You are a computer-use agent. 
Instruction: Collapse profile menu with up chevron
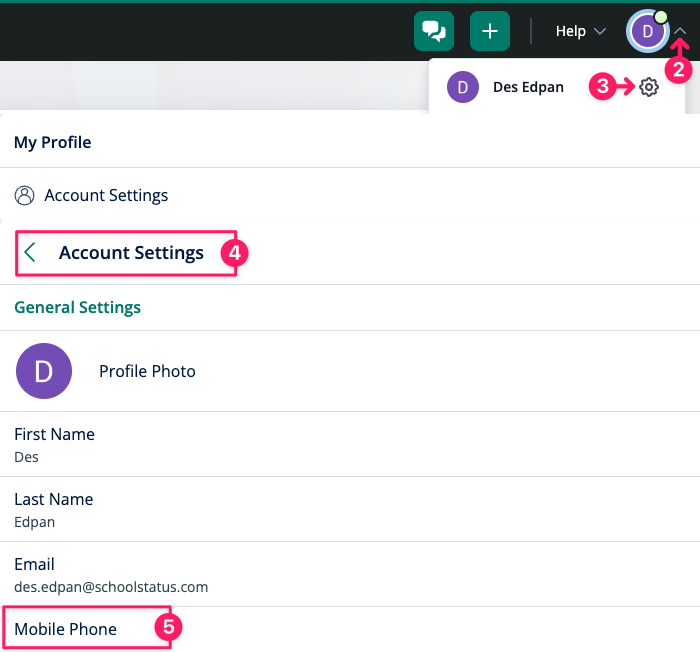pos(680,32)
